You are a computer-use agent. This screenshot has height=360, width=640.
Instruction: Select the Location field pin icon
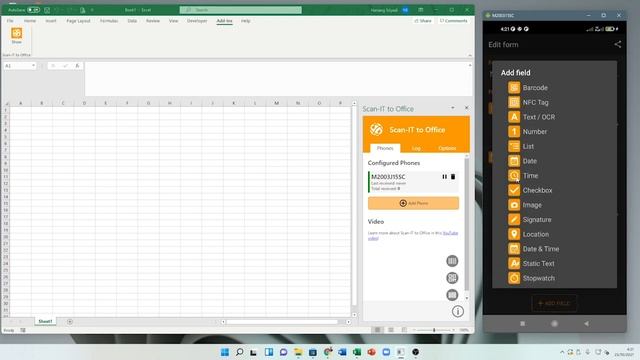pyautogui.click(x=514, y=234)
